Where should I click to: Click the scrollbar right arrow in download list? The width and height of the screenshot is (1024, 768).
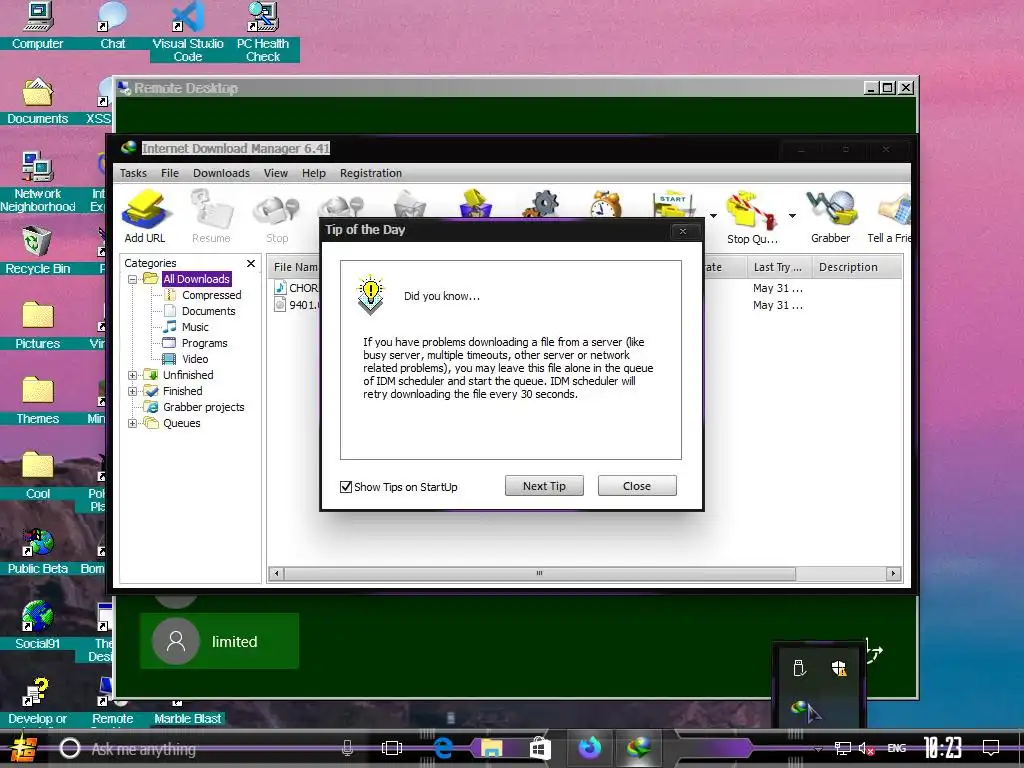click(x=893, y=573)
